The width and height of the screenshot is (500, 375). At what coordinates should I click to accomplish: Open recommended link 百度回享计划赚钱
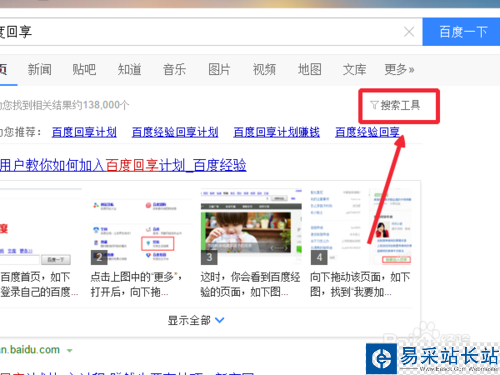[x=277, y=132]
